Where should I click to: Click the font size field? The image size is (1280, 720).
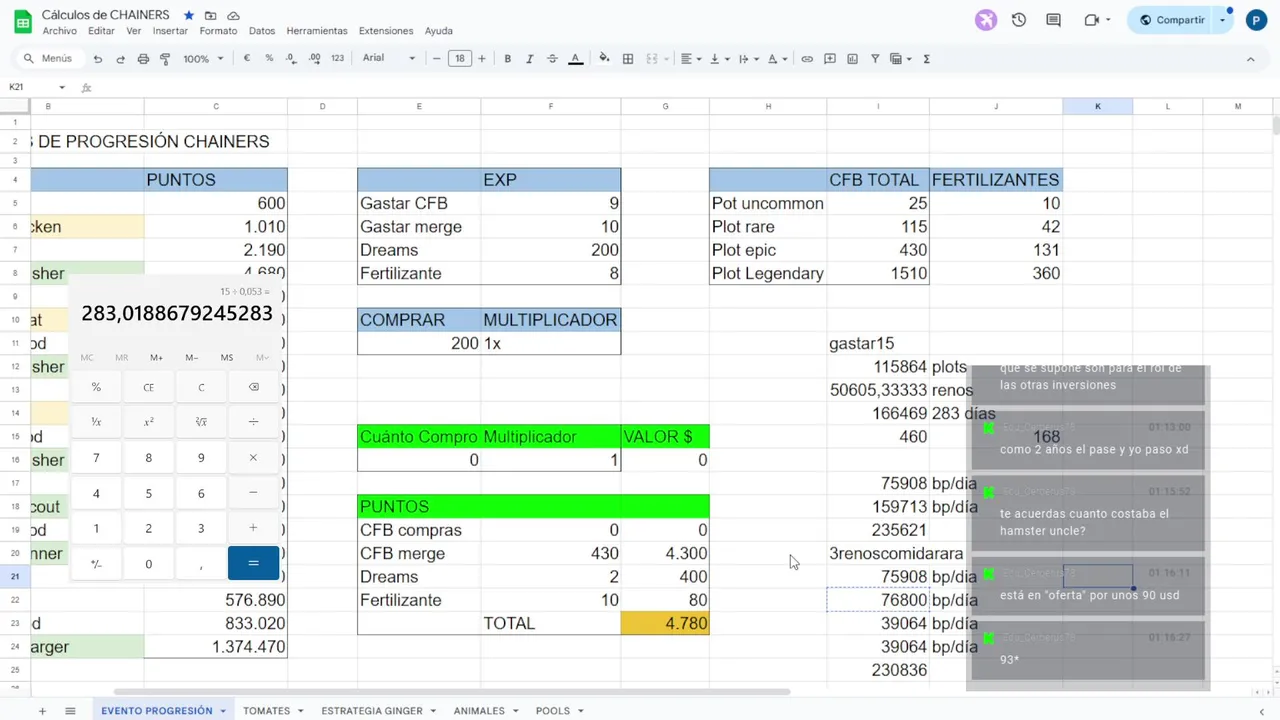click(459, 59)
